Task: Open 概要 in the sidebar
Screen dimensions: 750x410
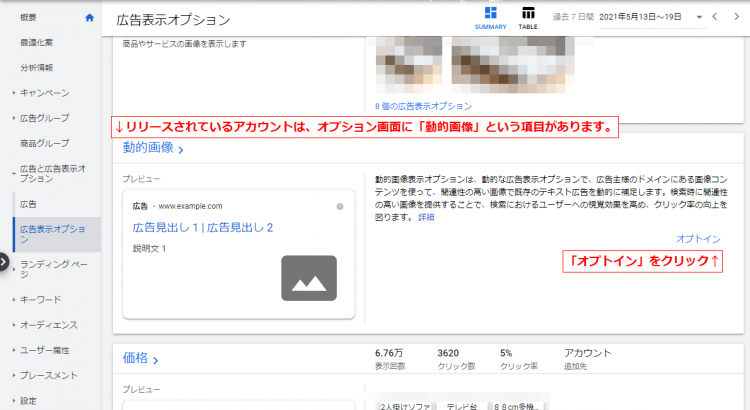Action: pos(28,18)
